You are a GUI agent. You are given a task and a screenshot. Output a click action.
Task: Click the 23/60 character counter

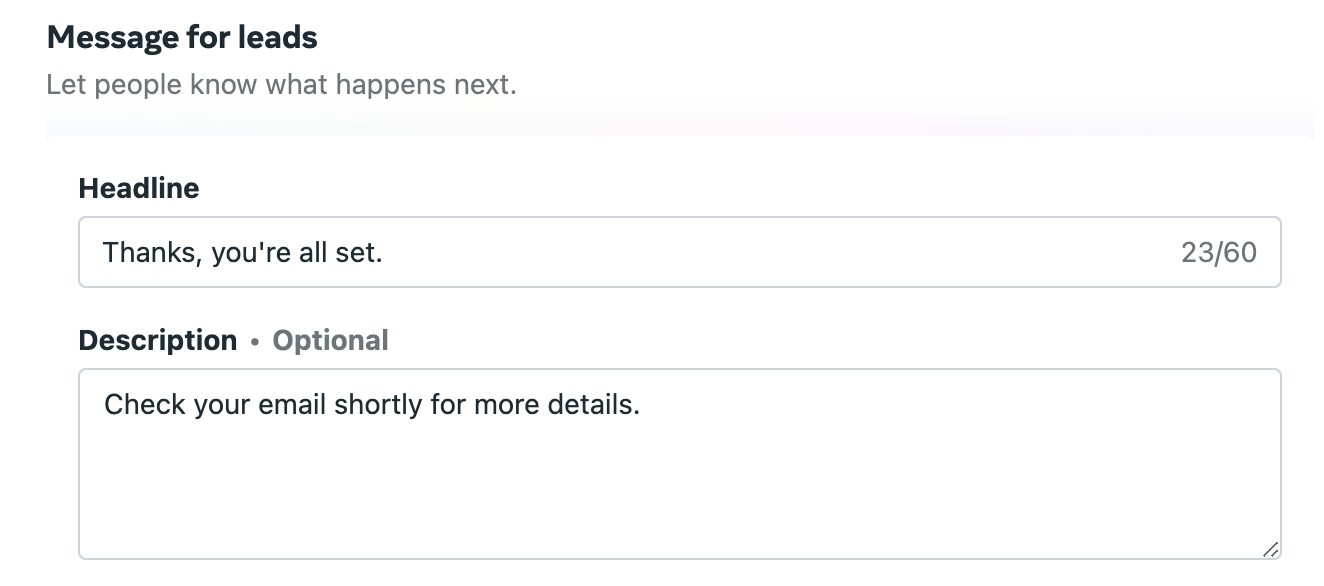1218,252
